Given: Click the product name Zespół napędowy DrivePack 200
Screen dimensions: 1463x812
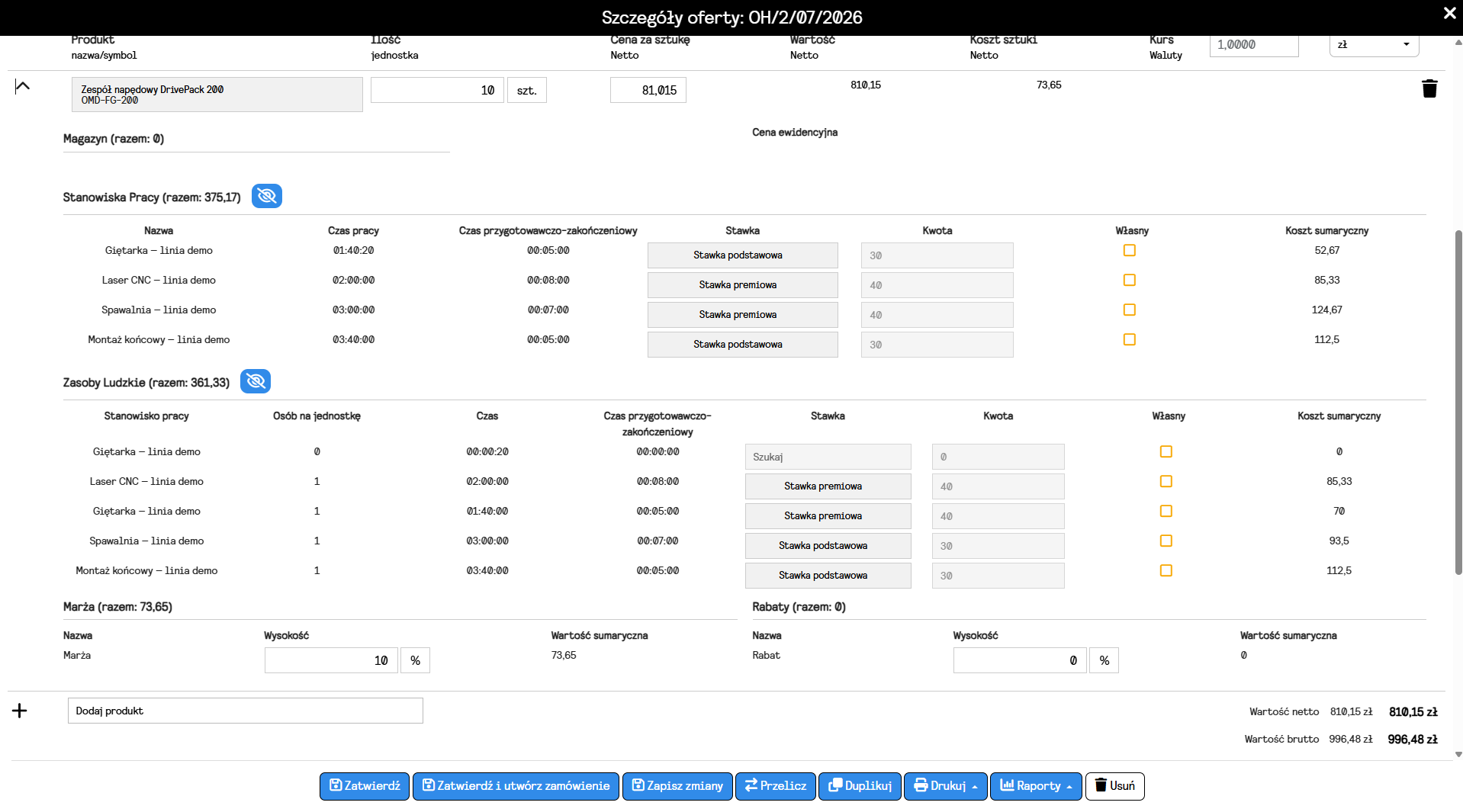Looking at the screenshot, I should pyautogui.click(x=153, y=89).
